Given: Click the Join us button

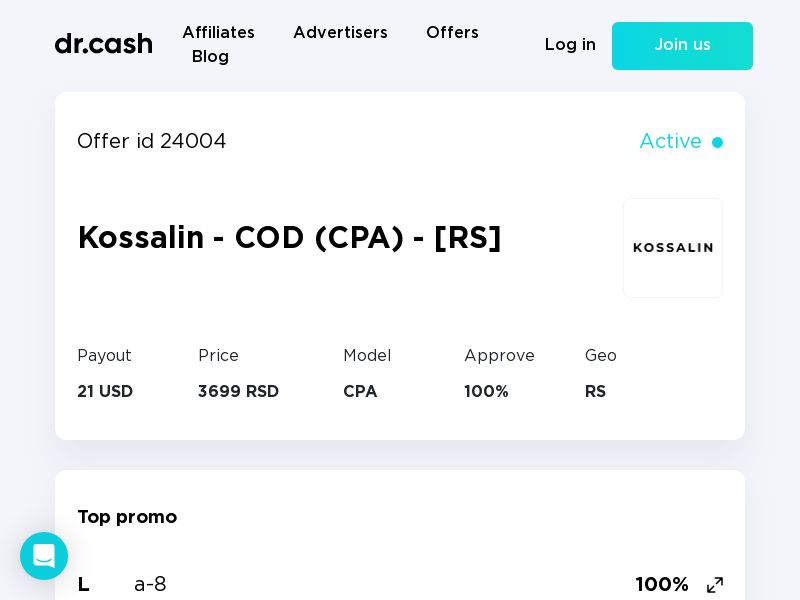Looking at the screenshot, I should point(682,46).
